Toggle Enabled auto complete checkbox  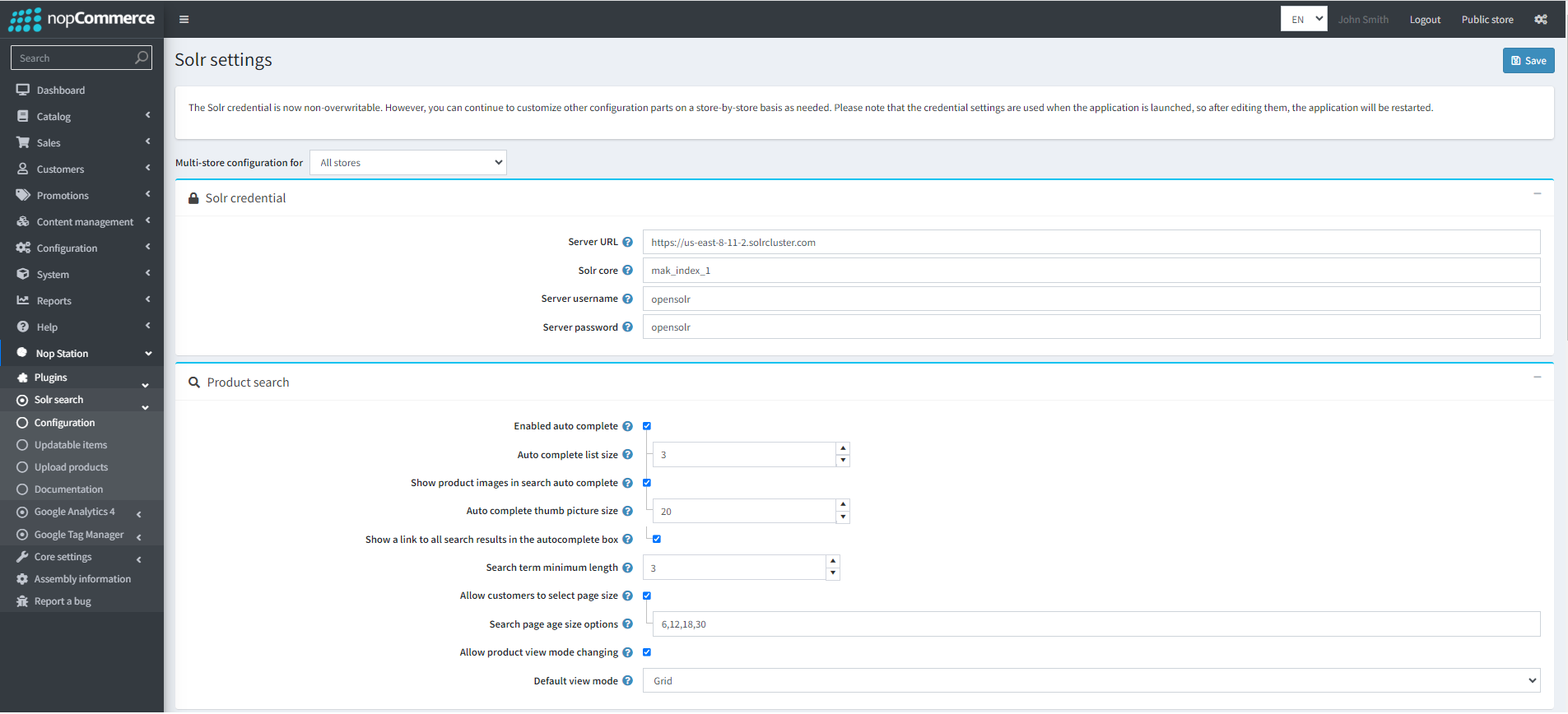(647, 426)
